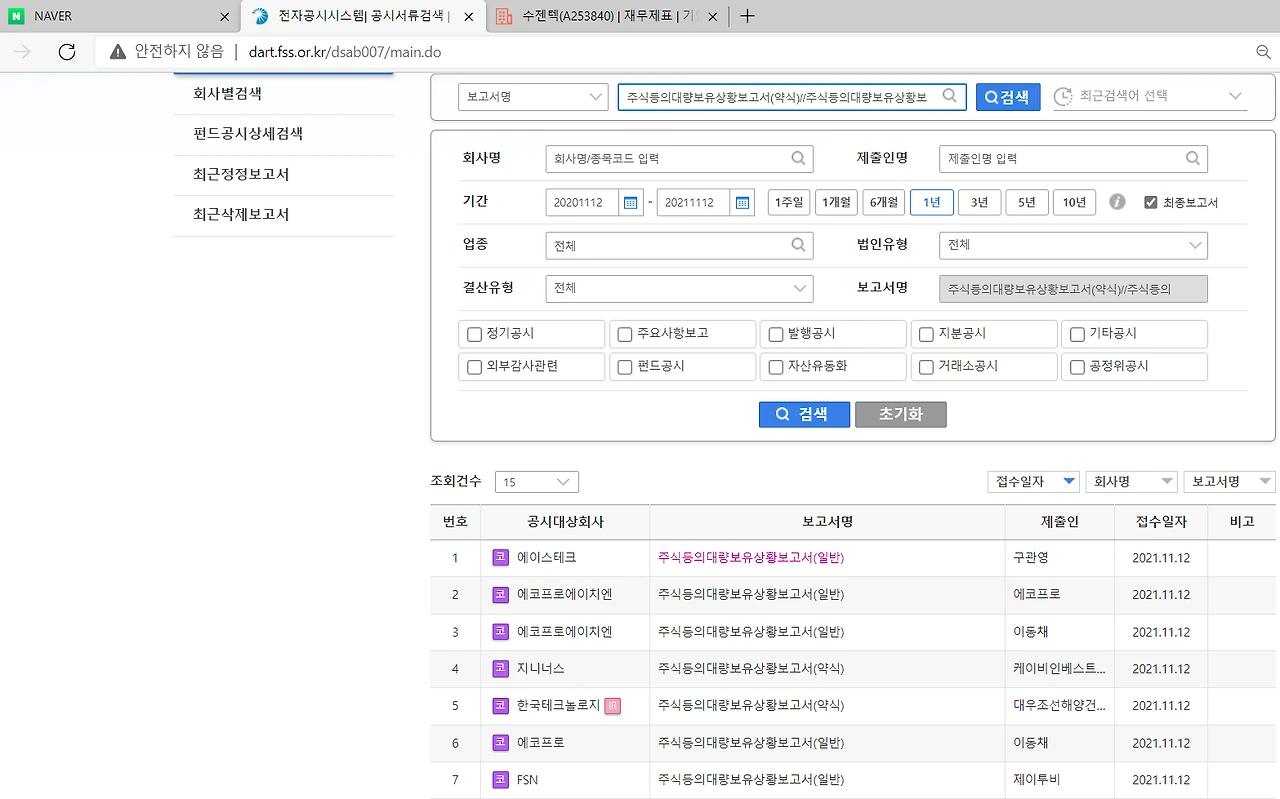Close the NAVER tab
This screenshot has width=1280, height=799.
[x=225, y=17]
